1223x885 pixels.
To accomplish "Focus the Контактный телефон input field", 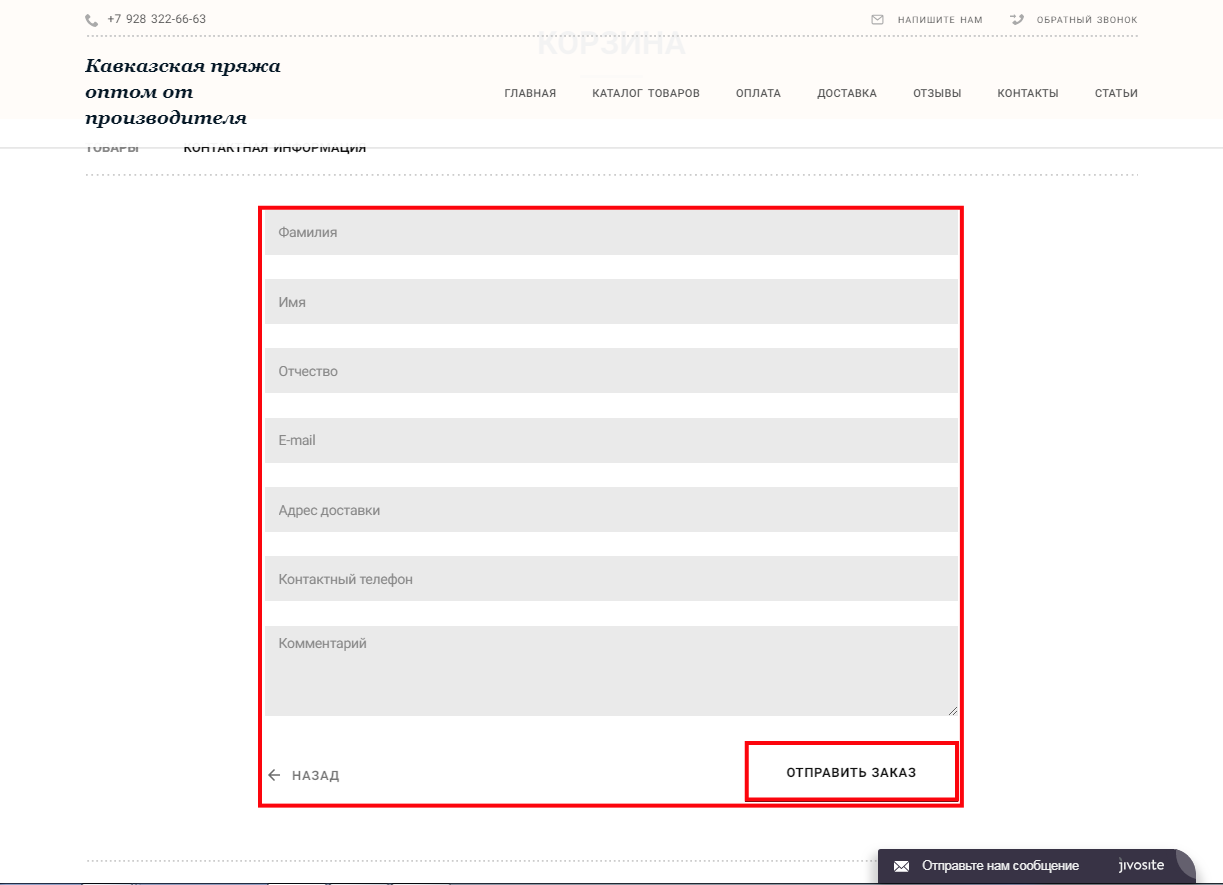I will click(611, 579).
